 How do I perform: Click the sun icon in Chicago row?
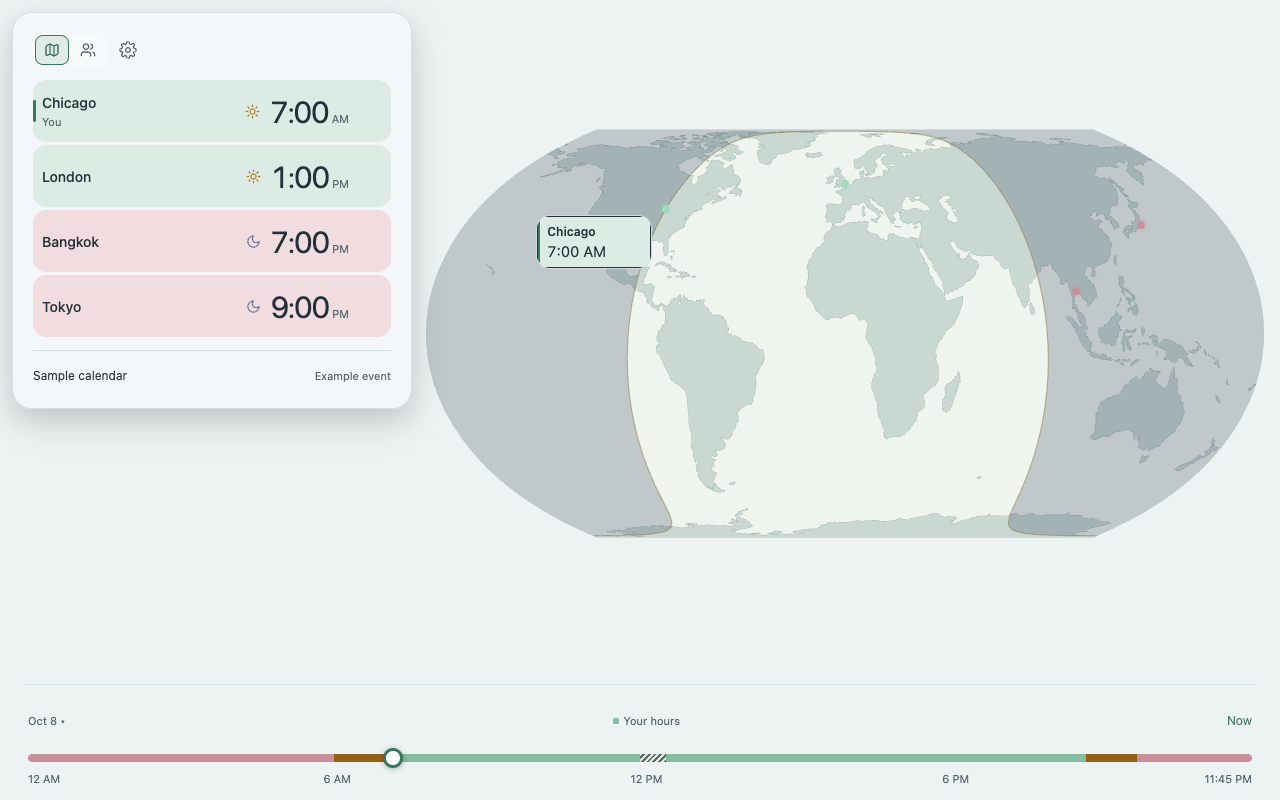coord(253,112)
